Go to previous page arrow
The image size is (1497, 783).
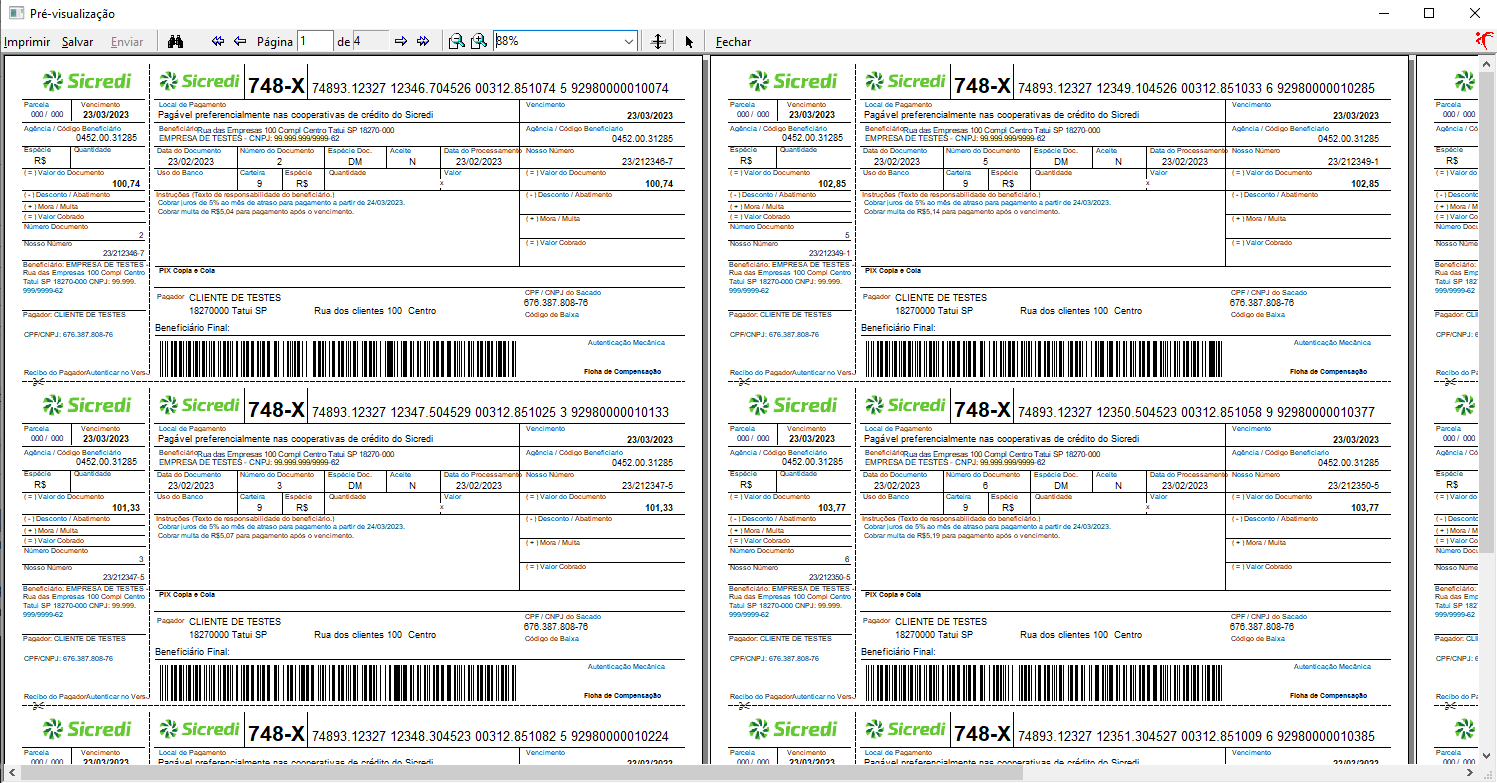pyautogui.click(x=240, y=41)
